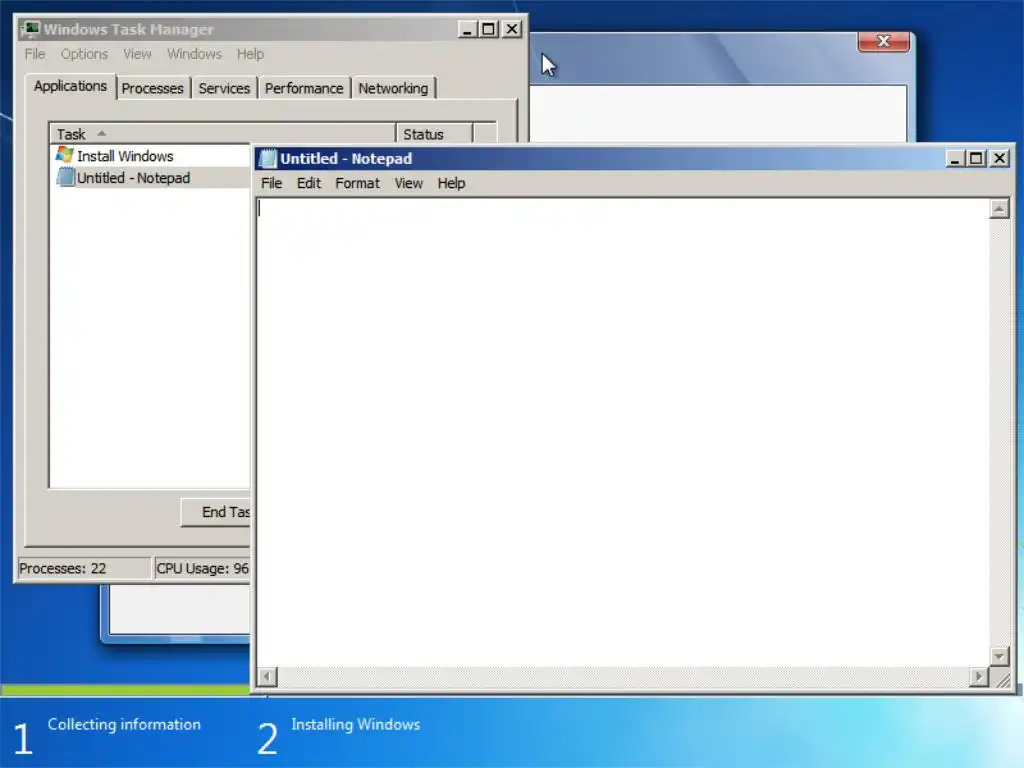Open Notepad's View menu
1024x768 pixels.
point(408,184)
